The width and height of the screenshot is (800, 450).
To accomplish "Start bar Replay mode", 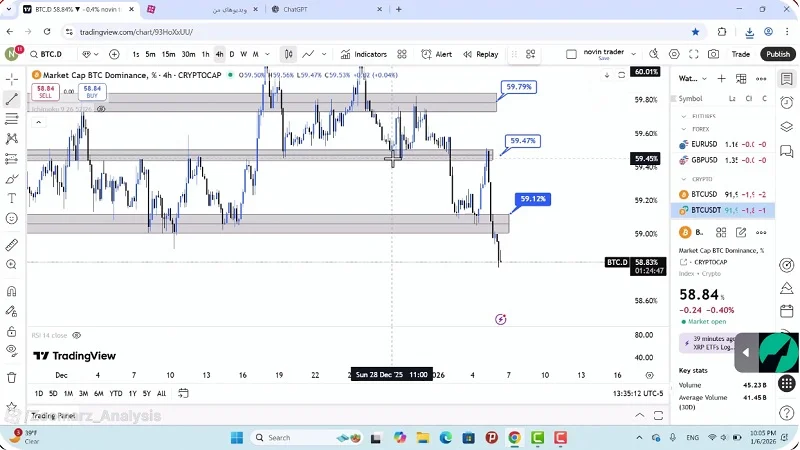I will (481, 54).
